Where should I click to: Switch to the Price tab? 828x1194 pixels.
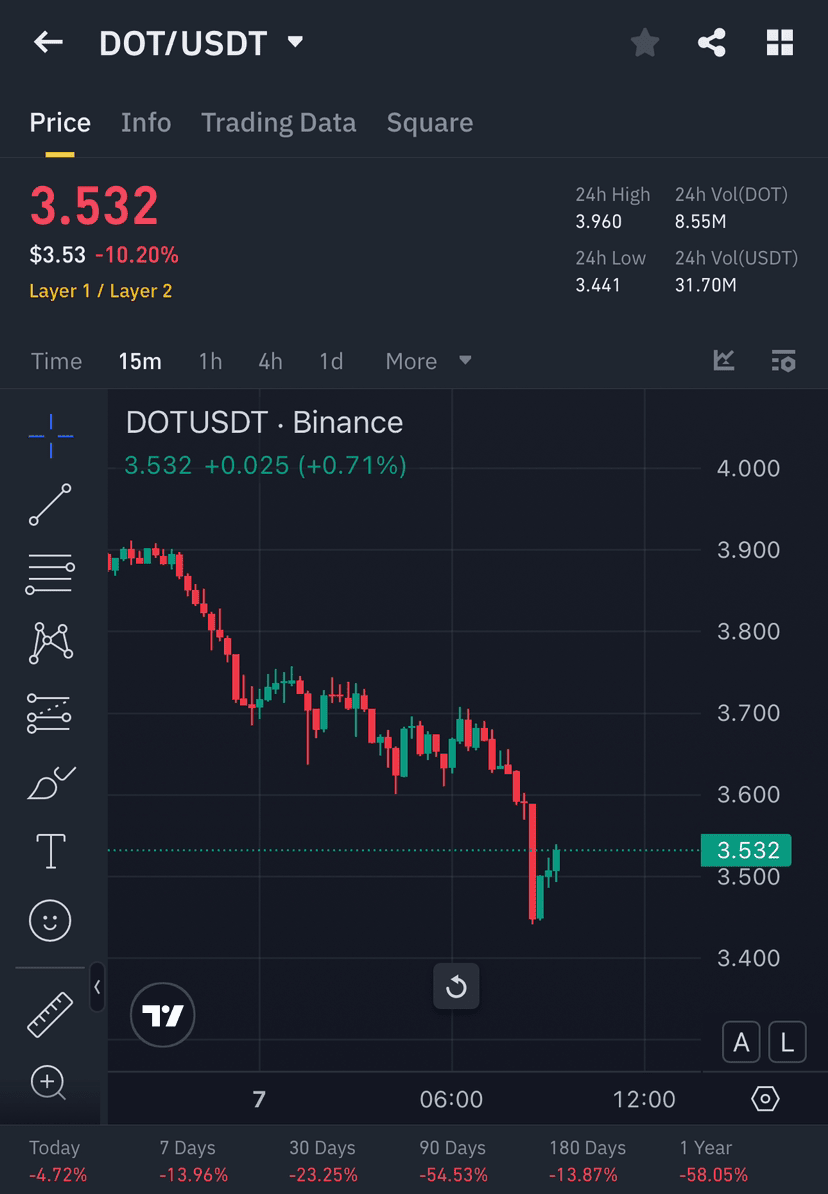pyautogui.click(x=60, y=123)
